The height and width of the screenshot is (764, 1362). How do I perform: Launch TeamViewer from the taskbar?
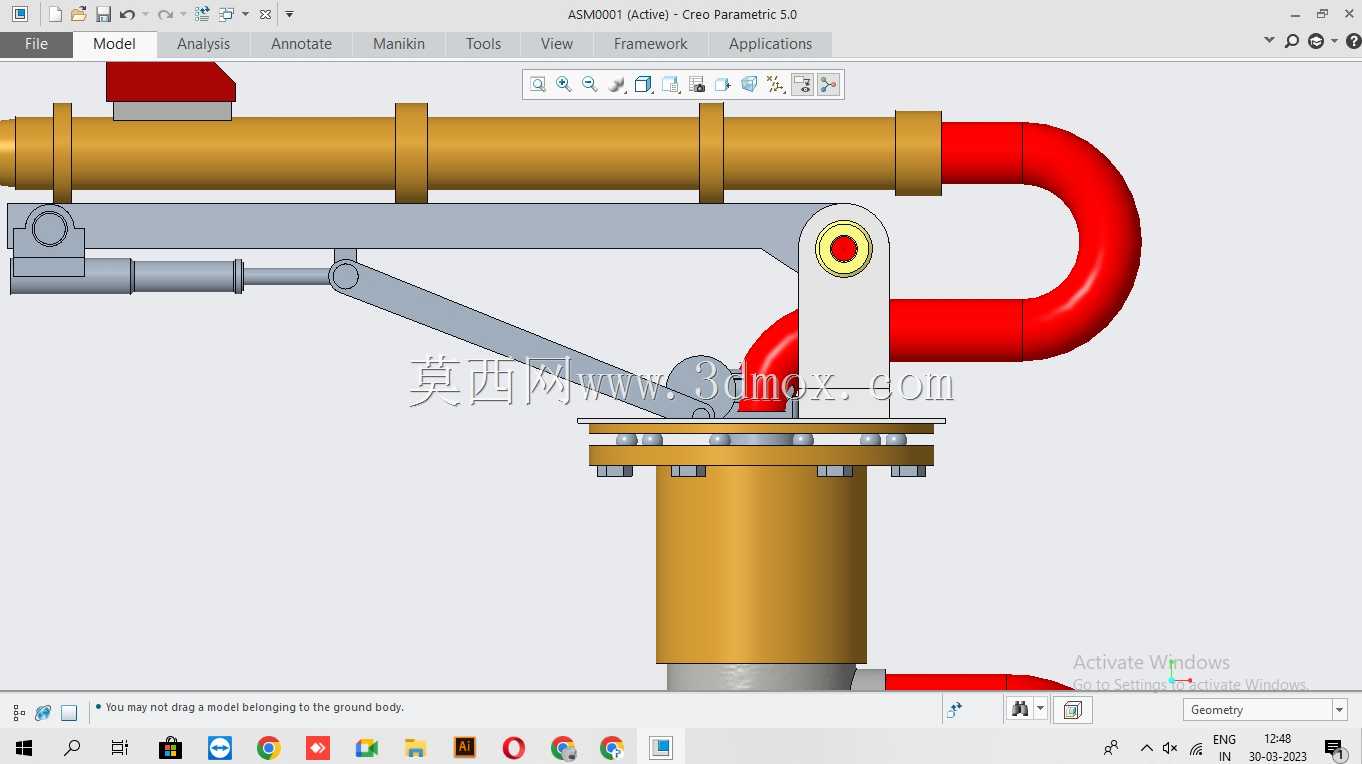(x=220, y=748)
